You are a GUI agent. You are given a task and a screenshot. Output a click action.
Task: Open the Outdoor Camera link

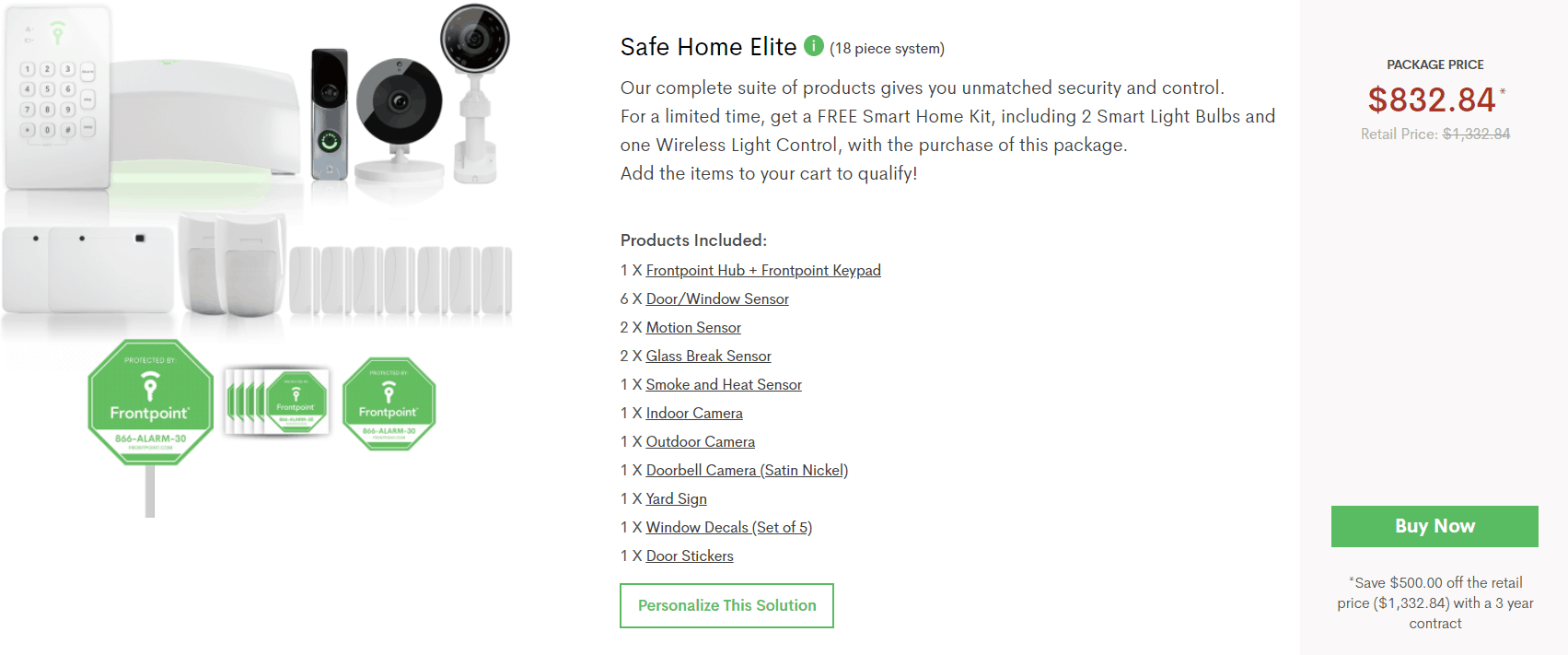[x=700, y=441]
